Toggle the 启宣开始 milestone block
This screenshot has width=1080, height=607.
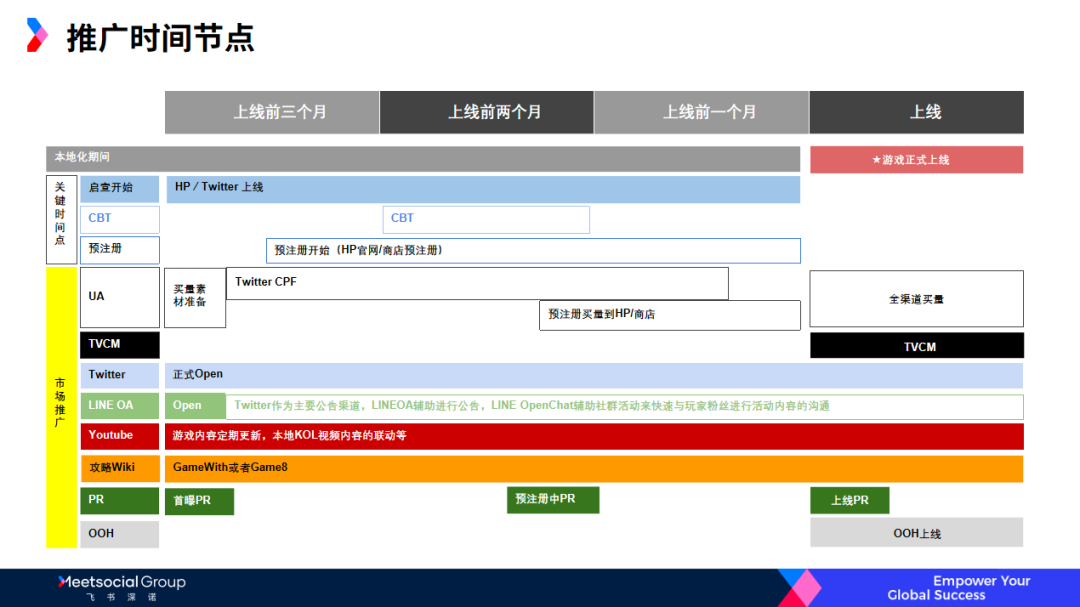tap(119, 188)
